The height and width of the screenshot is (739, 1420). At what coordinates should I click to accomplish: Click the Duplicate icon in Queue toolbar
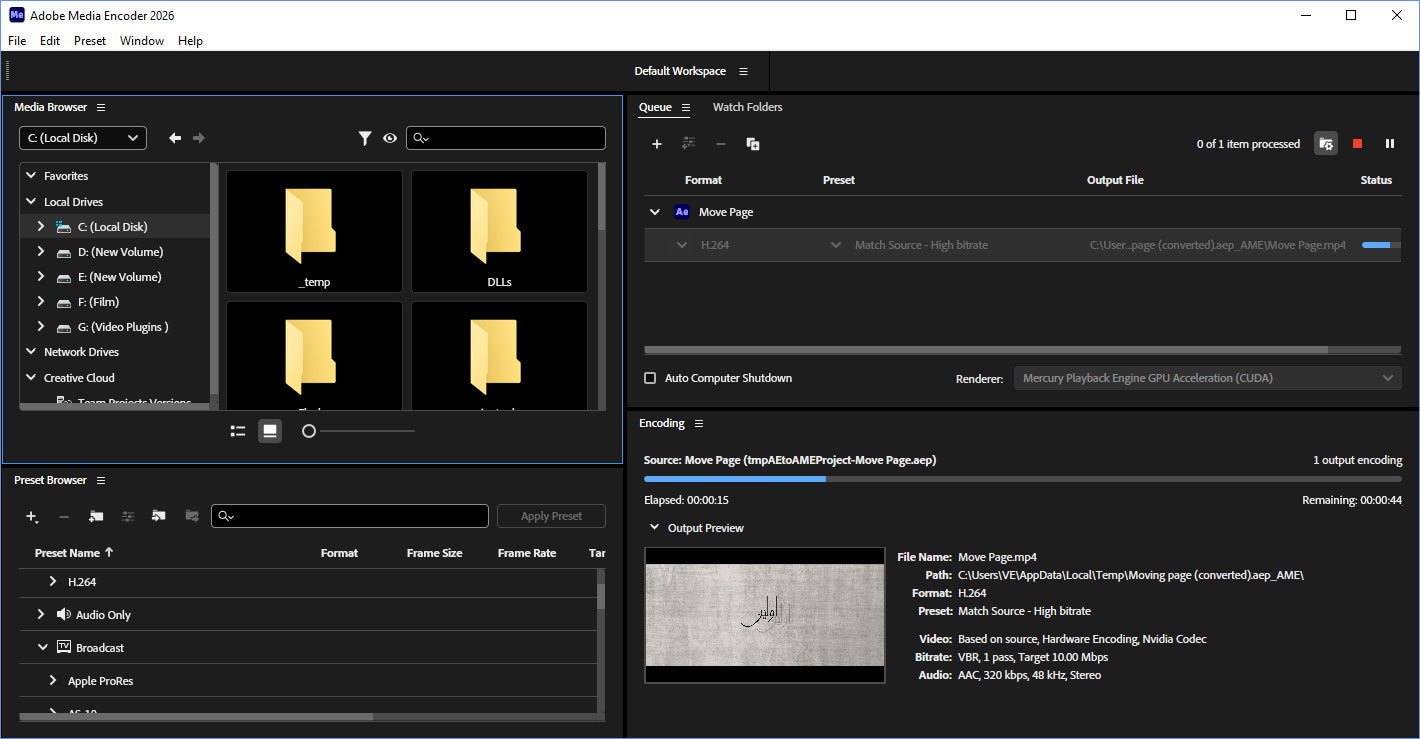(x=753, y=144)
